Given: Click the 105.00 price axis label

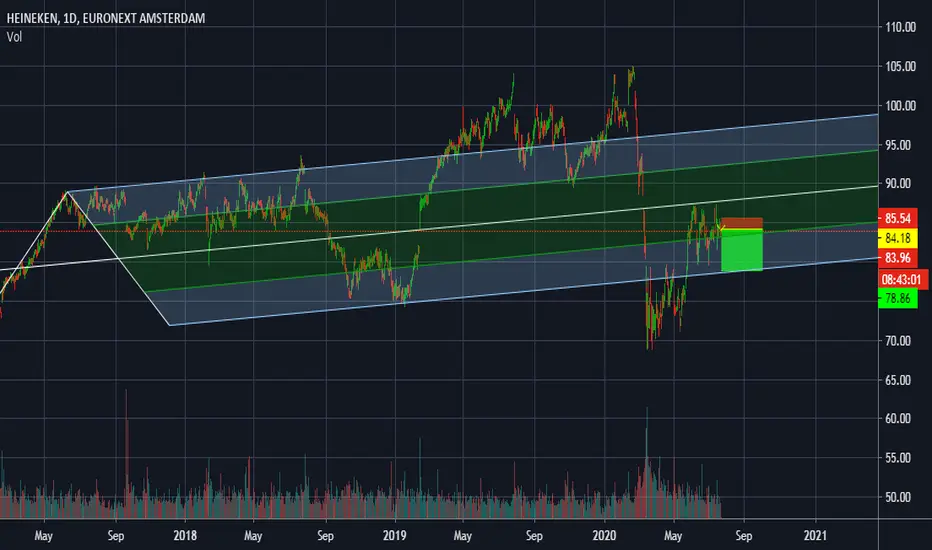Looking at the screenshot, I should (900, 67).
